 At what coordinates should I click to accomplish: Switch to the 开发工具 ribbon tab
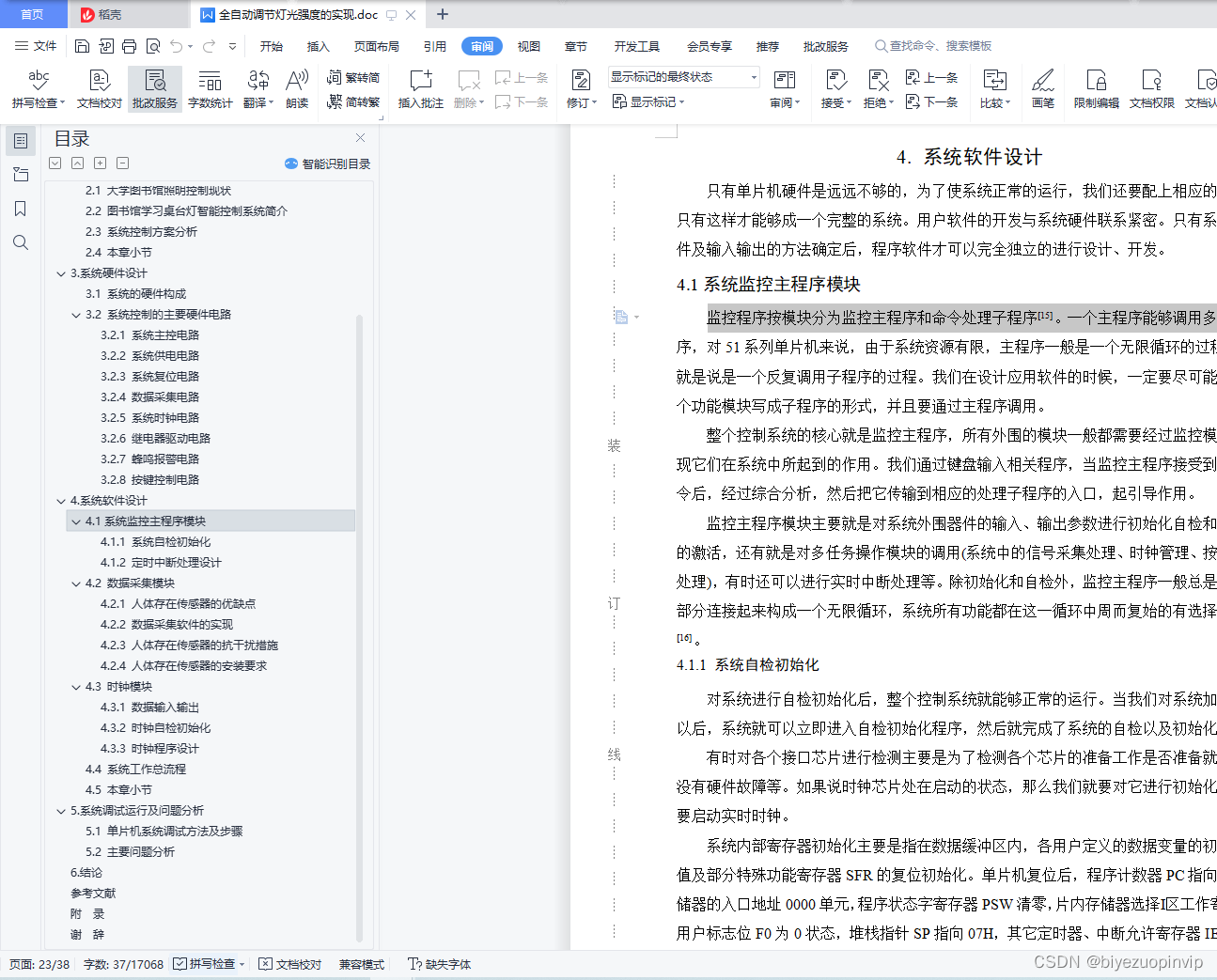tap(637, 46)
